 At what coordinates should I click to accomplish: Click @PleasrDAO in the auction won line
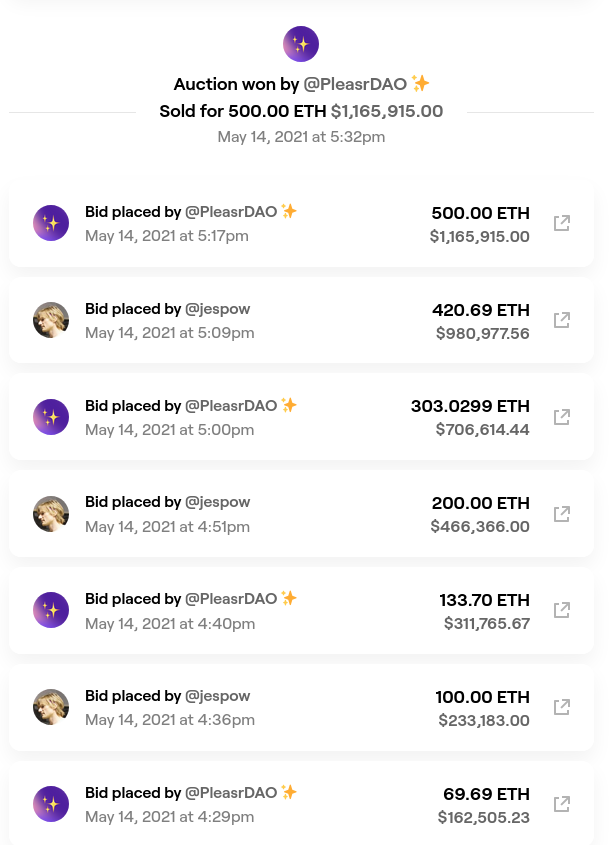coord(355,84)
